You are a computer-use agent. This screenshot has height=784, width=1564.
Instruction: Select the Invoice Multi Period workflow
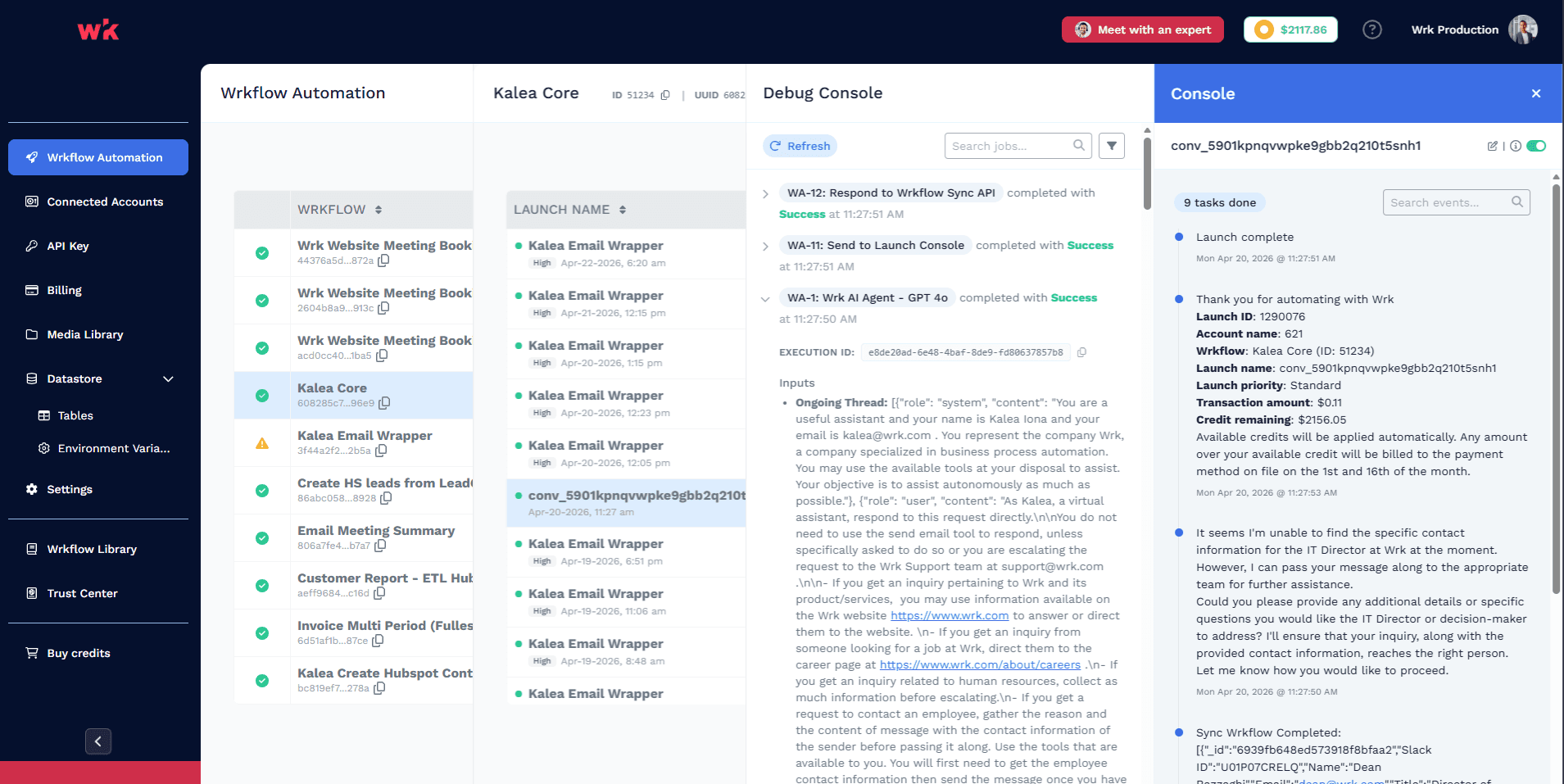(x=354, y=633)
